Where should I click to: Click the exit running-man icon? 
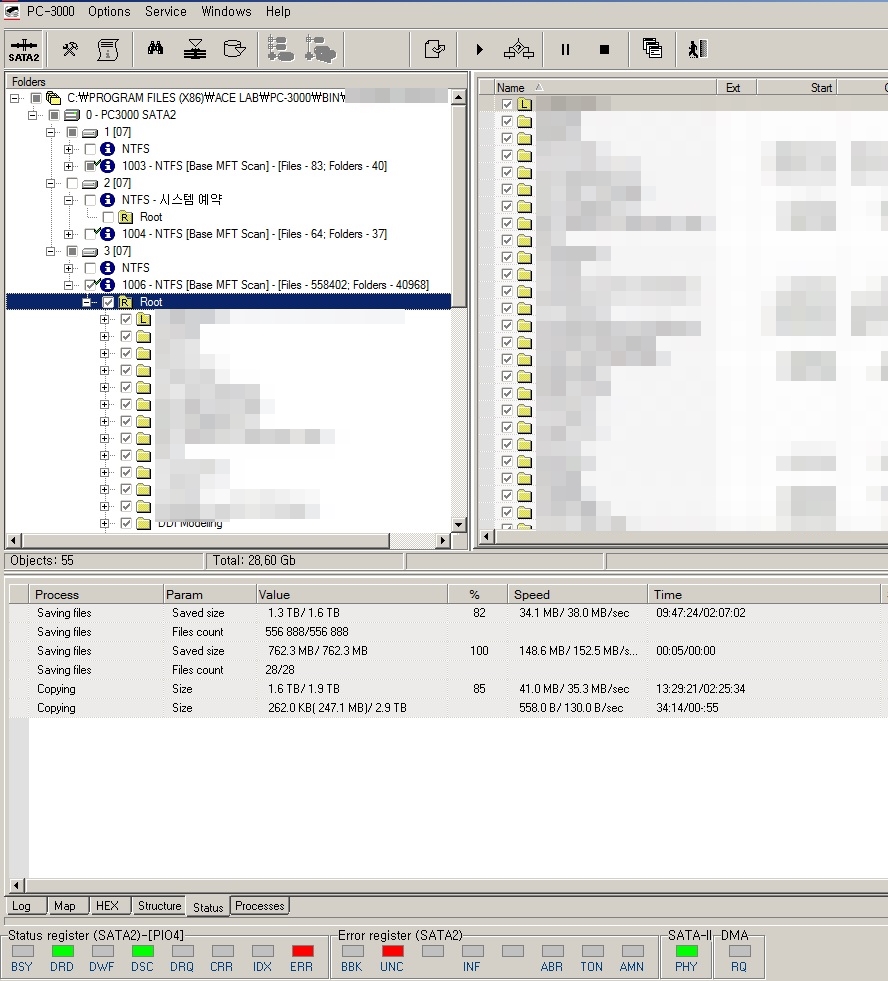click(698, 49)
